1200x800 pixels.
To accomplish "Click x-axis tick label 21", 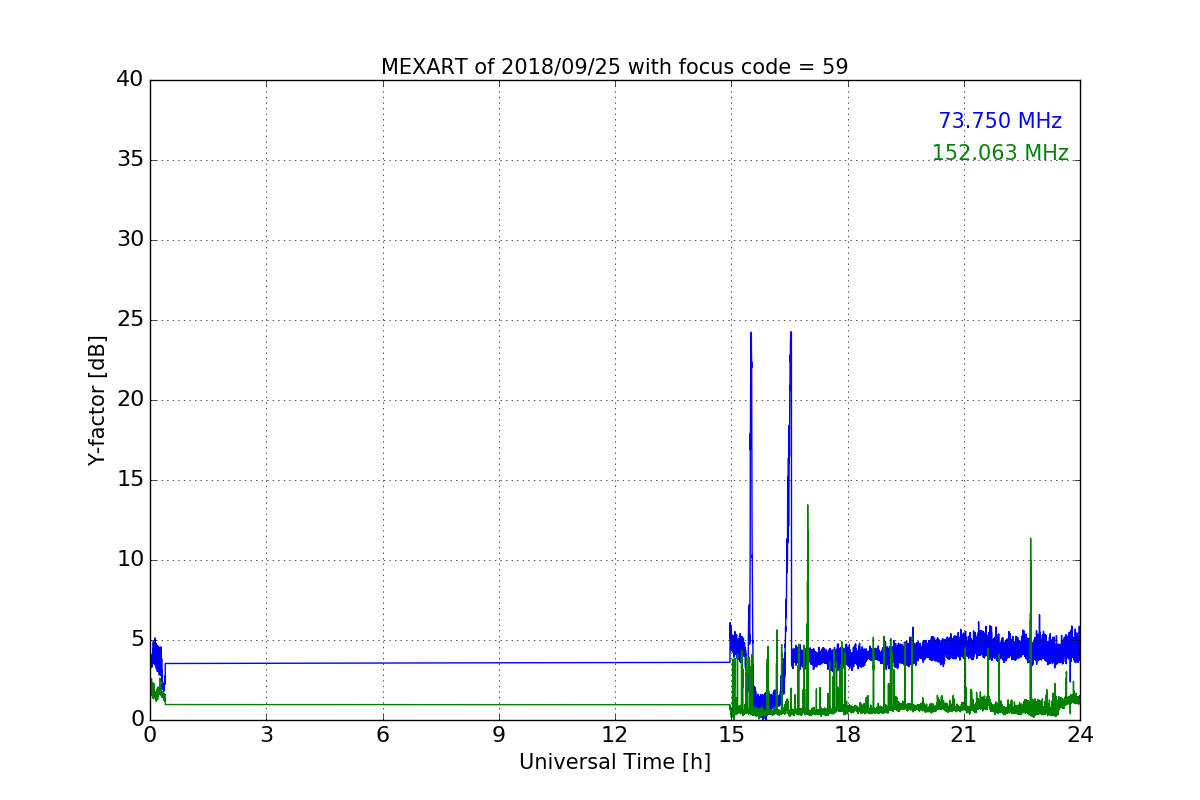I will tap(964, 734).
